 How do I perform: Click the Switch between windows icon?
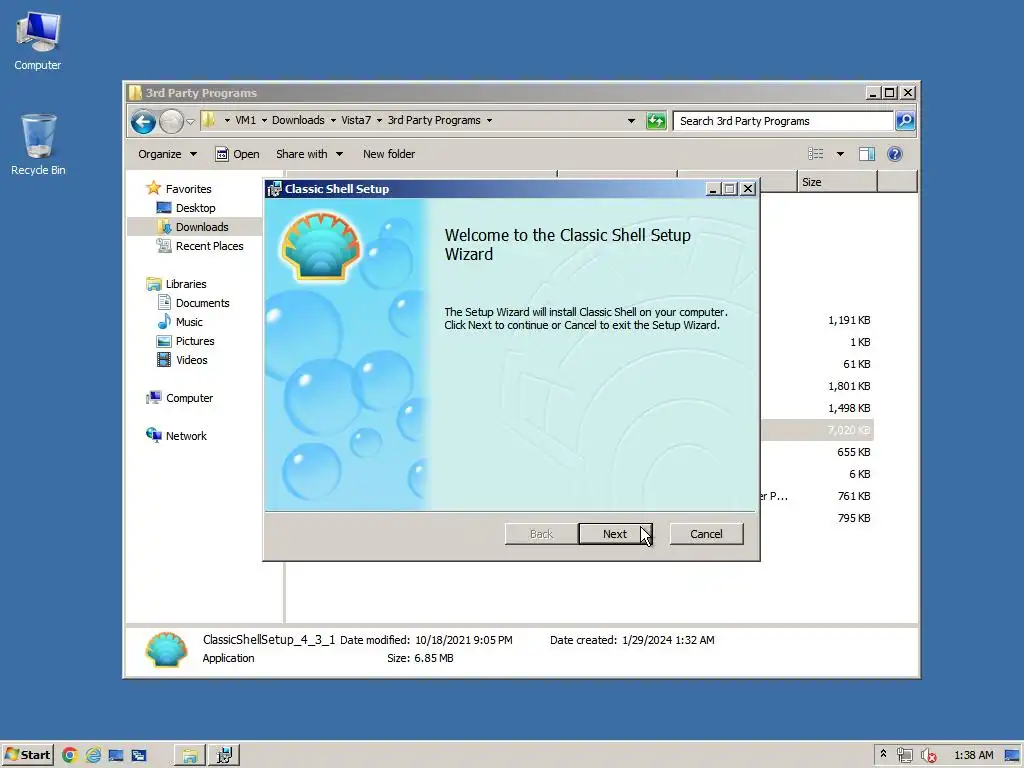click(138, 755)
